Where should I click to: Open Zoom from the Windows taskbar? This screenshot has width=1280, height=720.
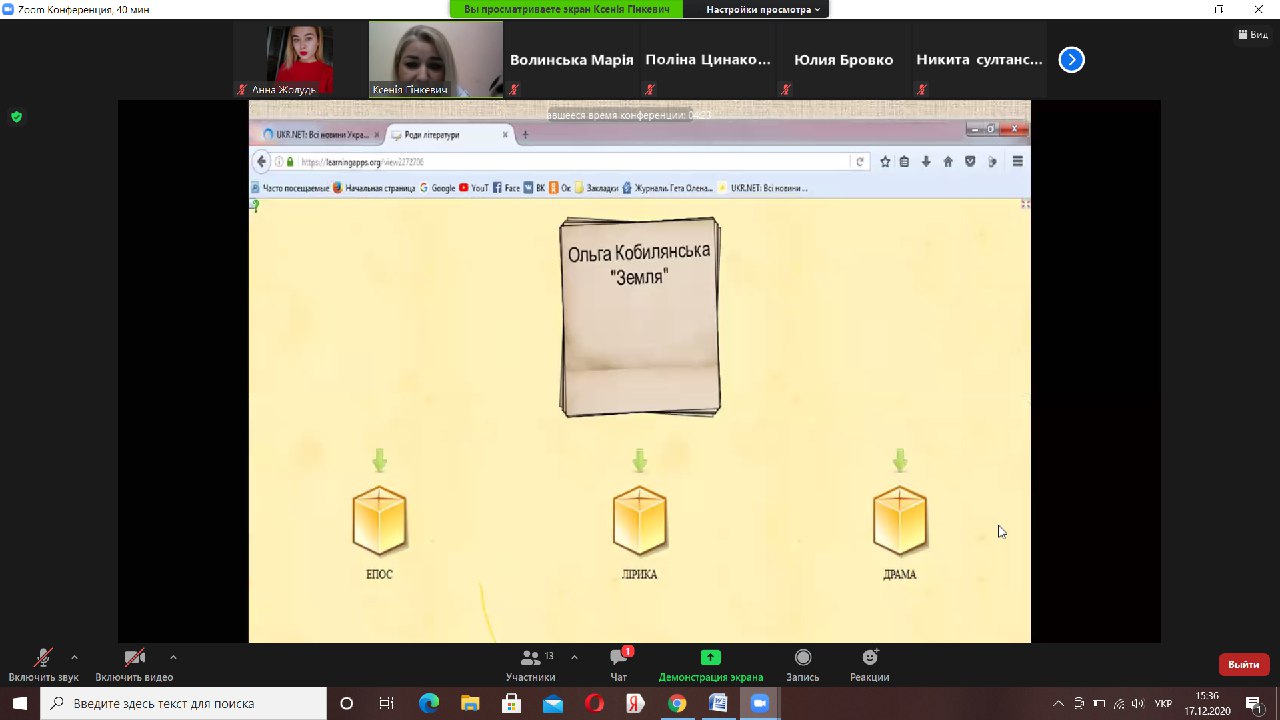point(758,703)
